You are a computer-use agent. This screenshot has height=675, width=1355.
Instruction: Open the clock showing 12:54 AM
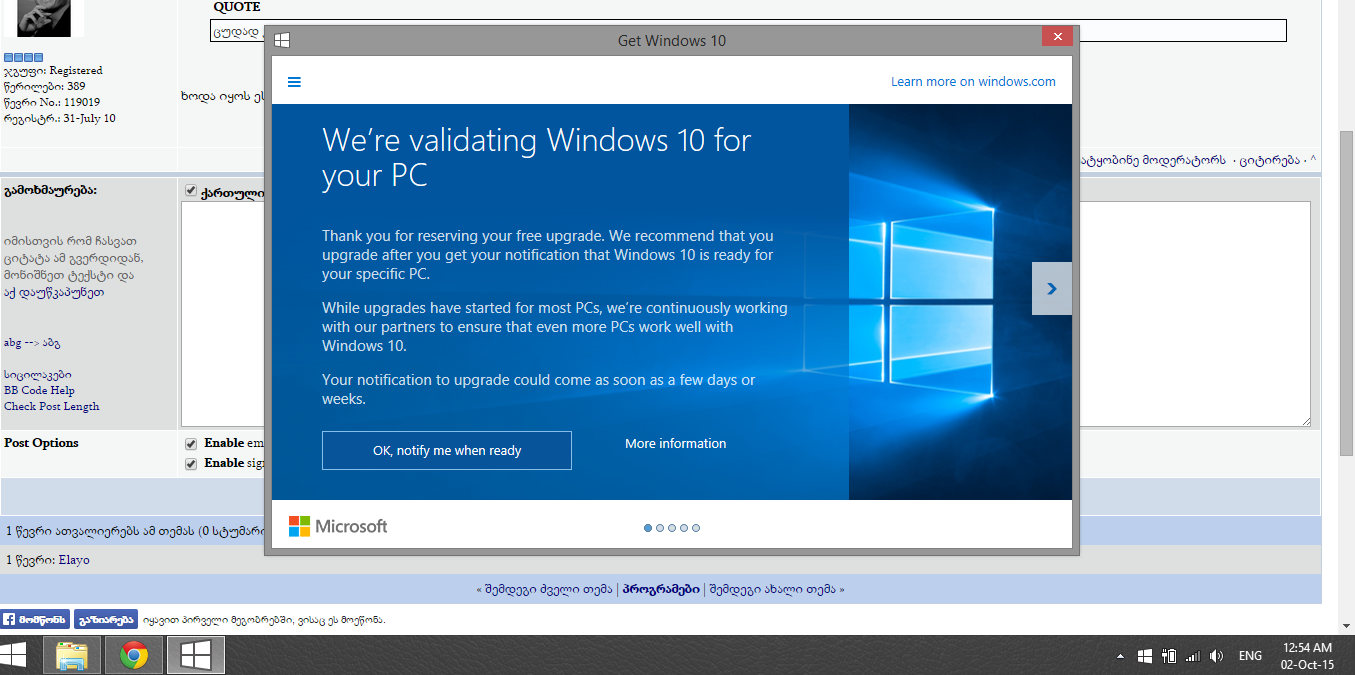pyautogui.click(x=1307, y=656)
